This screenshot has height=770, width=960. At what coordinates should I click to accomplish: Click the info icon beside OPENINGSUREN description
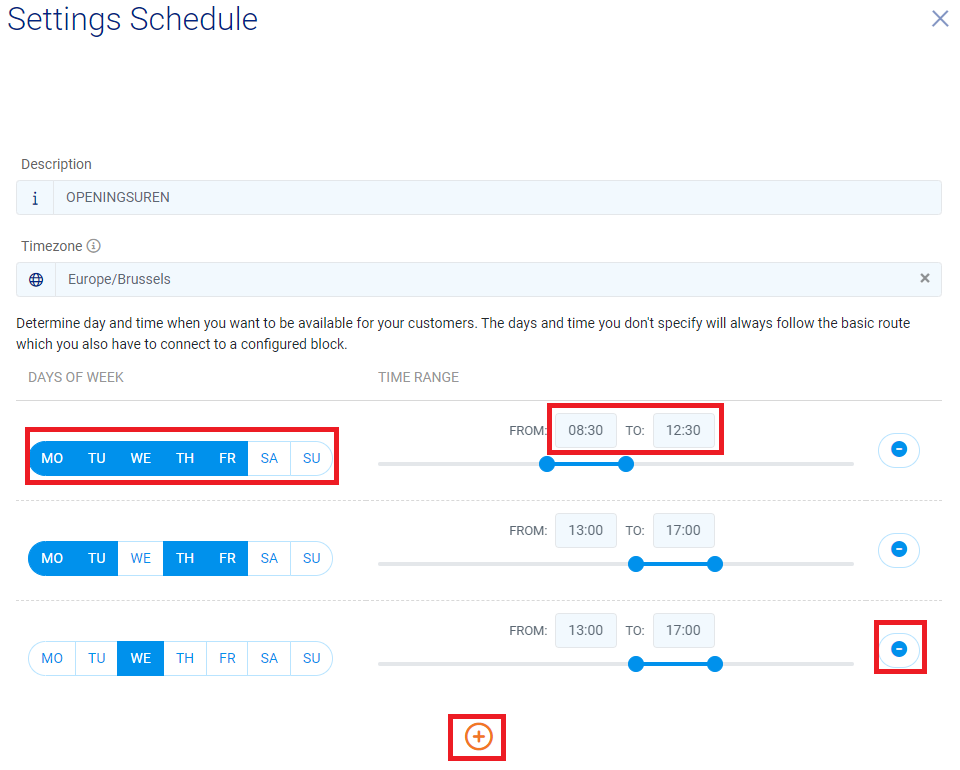pos(35,198)
